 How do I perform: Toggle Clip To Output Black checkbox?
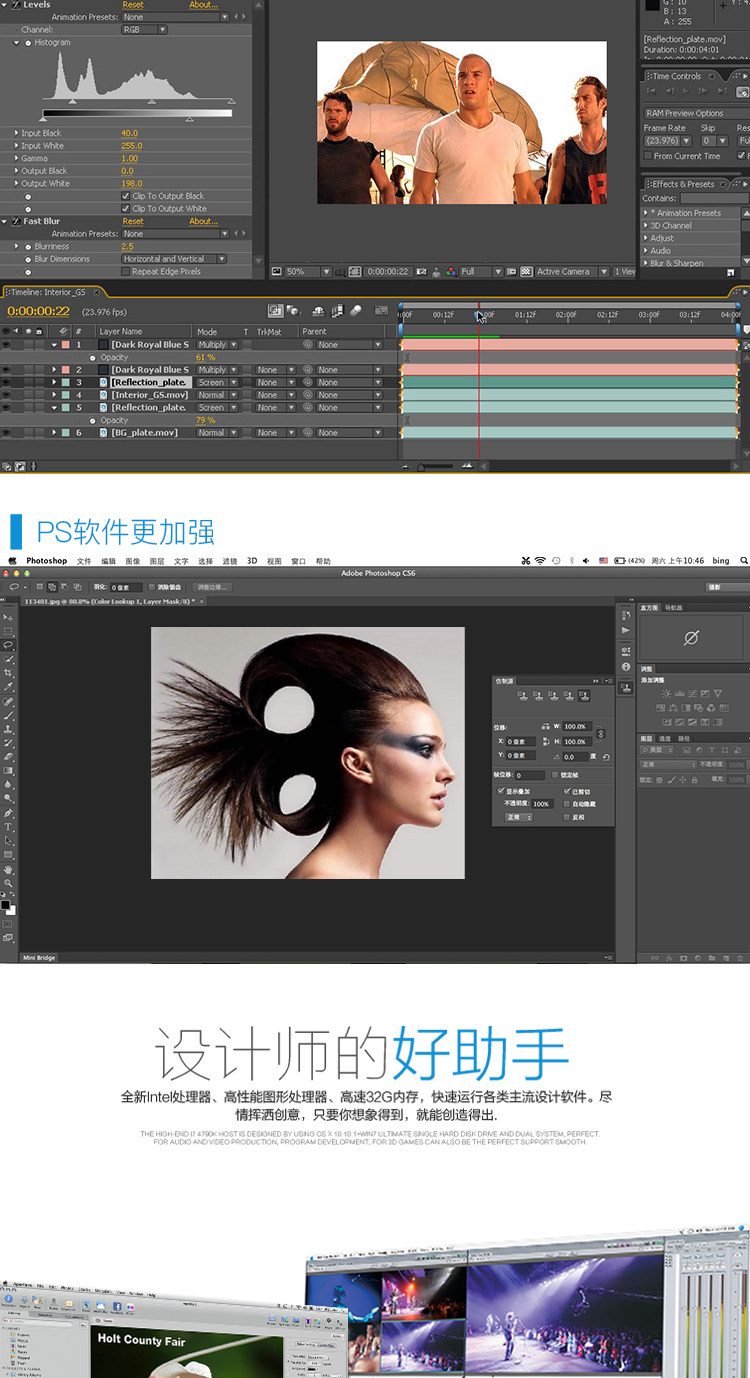[125, 196]
